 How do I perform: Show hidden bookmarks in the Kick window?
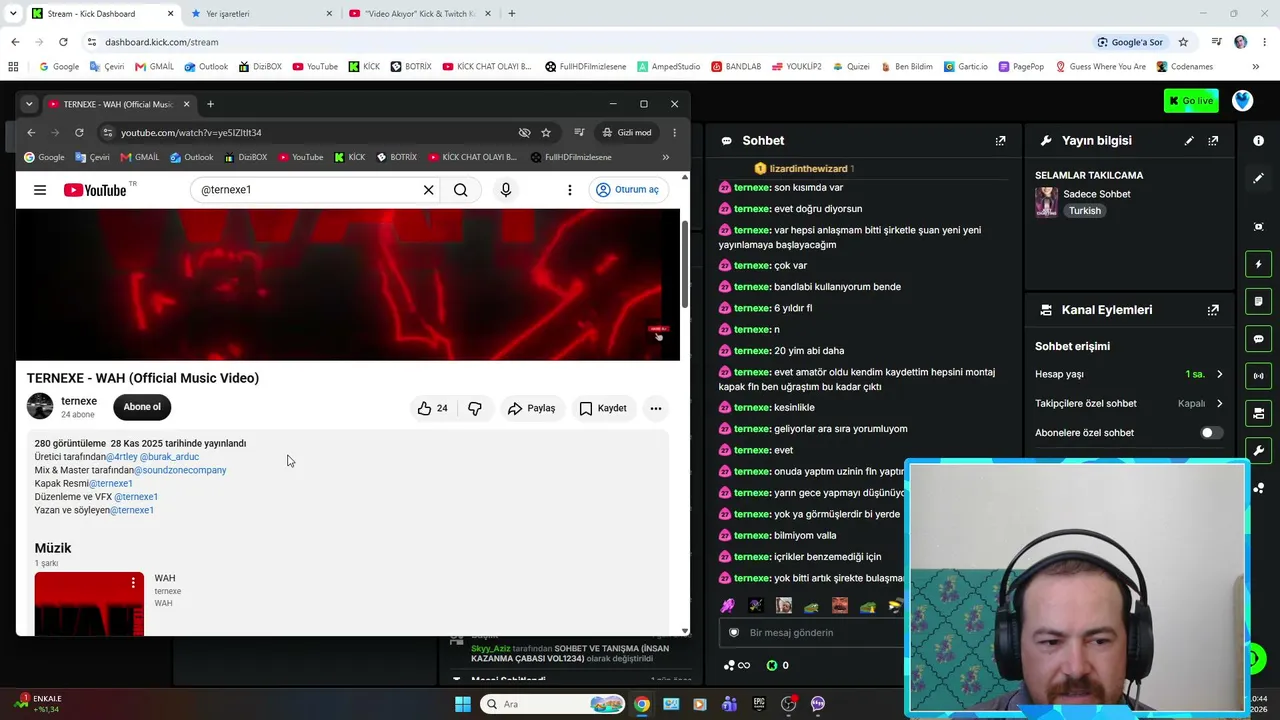pyautogui.click(x=1256, y=67)
